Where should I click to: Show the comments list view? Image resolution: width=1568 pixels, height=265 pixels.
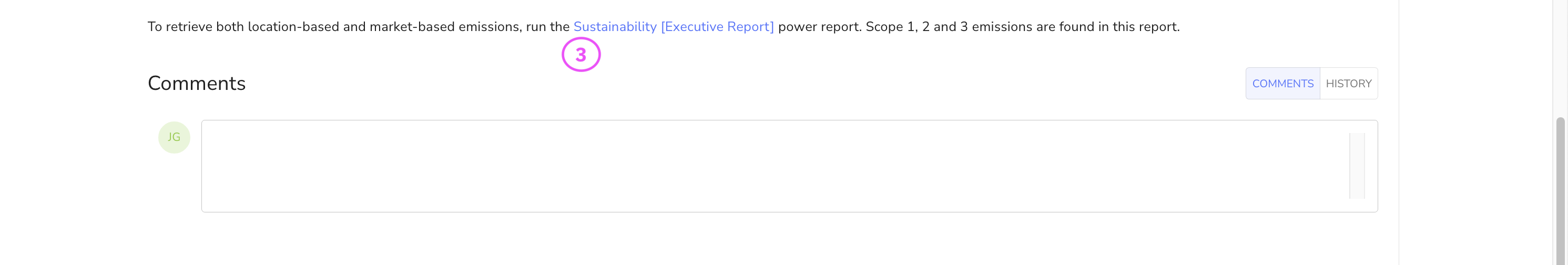pyautogui.click(x=1282, y=84)
